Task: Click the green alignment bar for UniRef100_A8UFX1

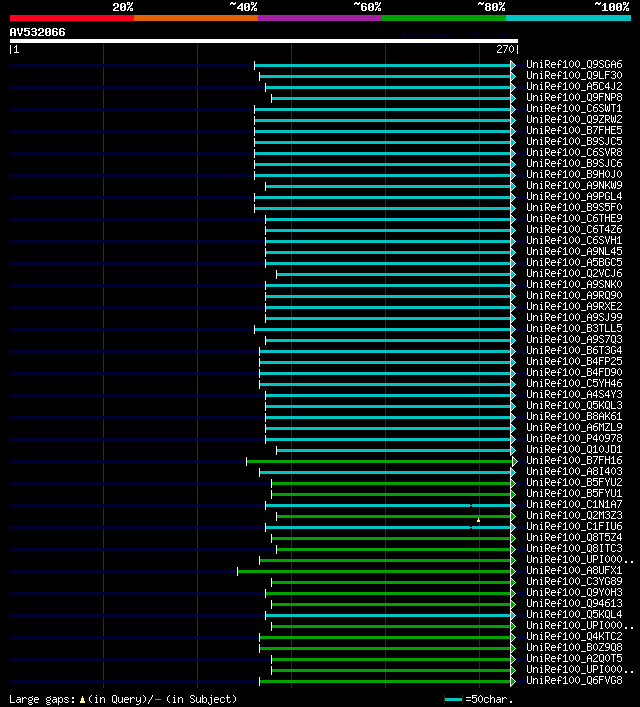Action: pyautogui.click(x=374, y=571)
